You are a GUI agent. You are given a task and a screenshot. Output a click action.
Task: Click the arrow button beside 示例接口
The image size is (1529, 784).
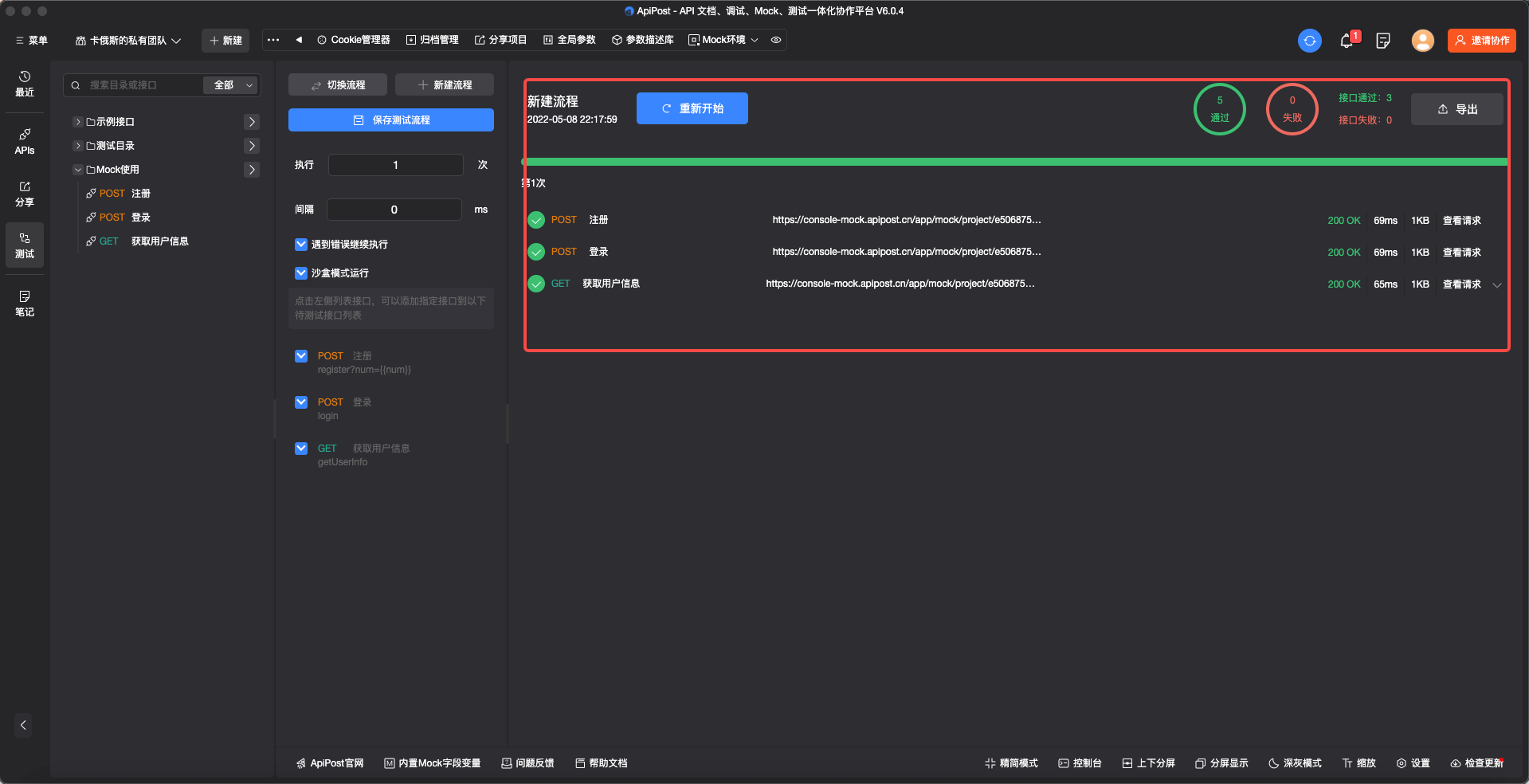tap(252, 122)
